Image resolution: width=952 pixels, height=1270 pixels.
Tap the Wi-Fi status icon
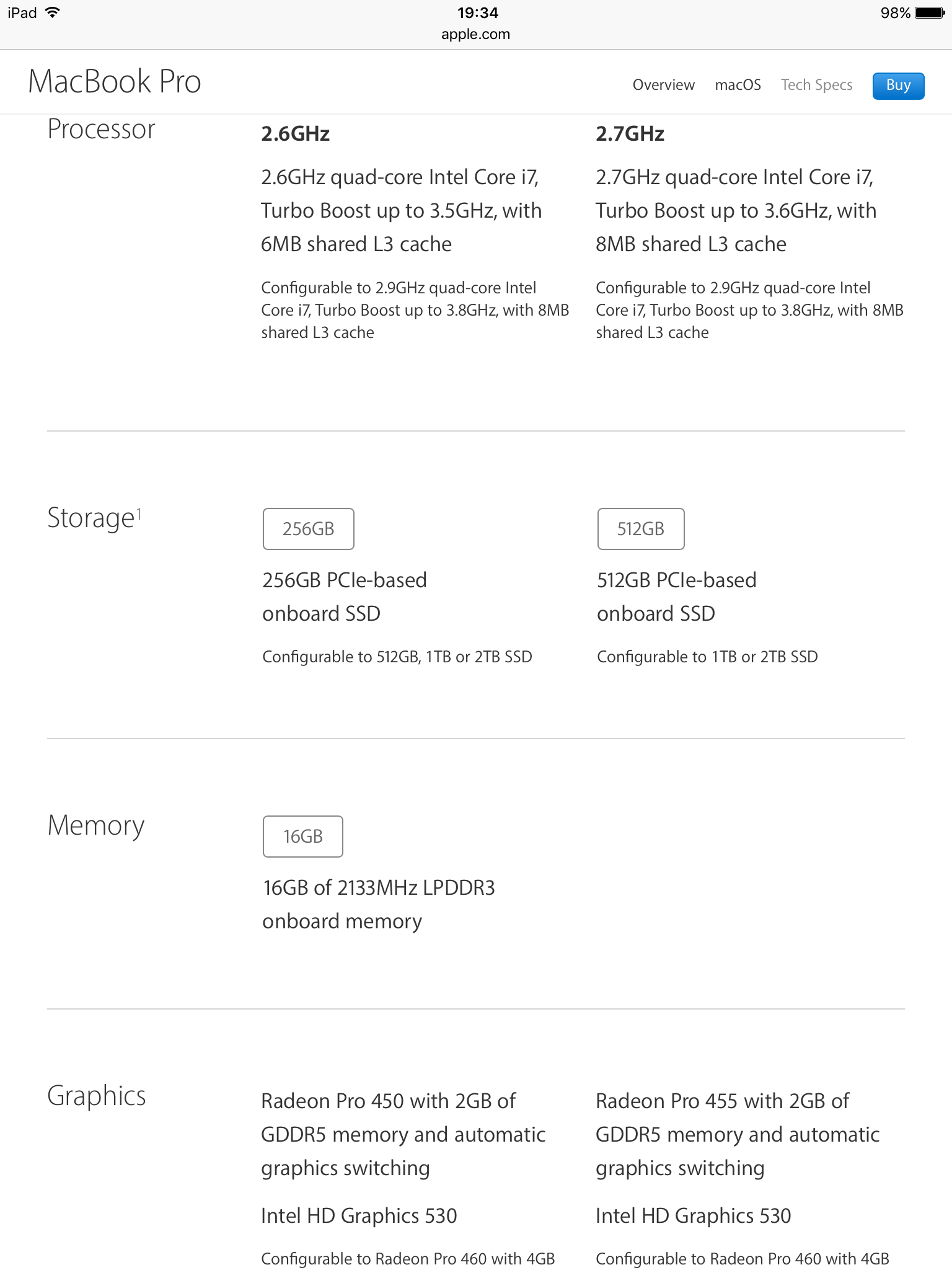coord(53,12)
